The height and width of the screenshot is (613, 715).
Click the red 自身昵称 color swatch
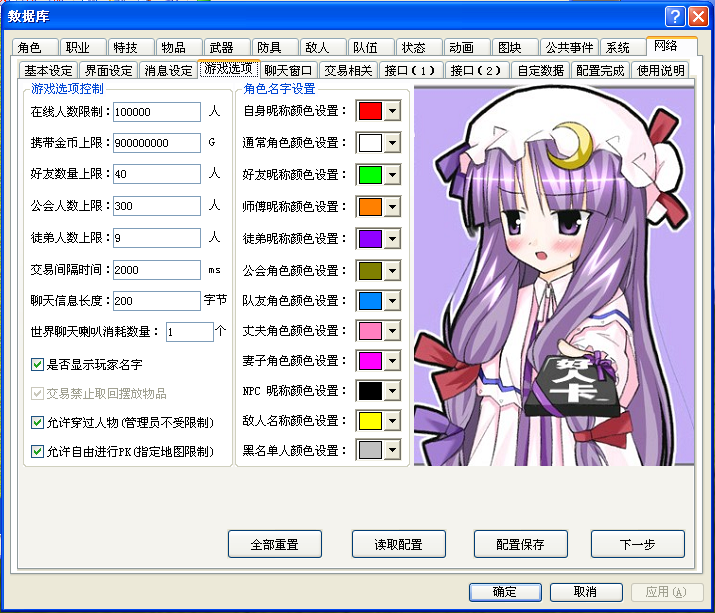coord(370,111)
